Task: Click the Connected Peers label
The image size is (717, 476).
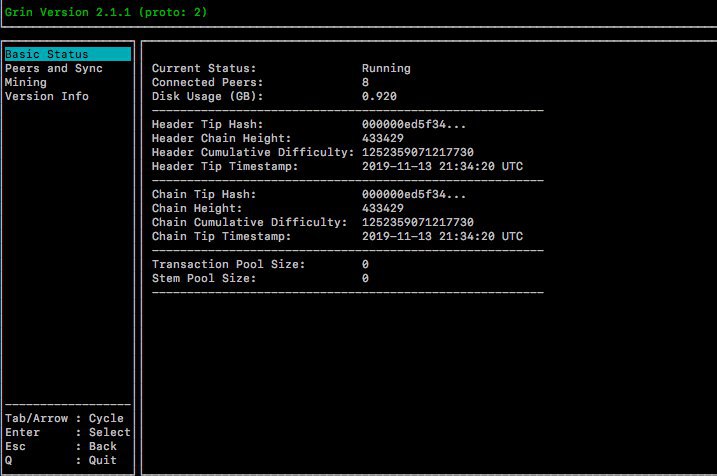Action: pyautogui.click(x=208, y=82)
